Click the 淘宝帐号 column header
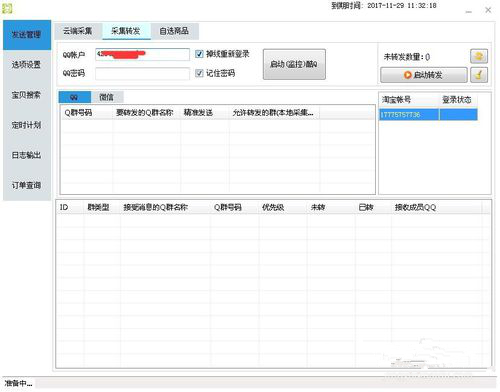This screenshot has width=500, height=392. pos(409,100)
